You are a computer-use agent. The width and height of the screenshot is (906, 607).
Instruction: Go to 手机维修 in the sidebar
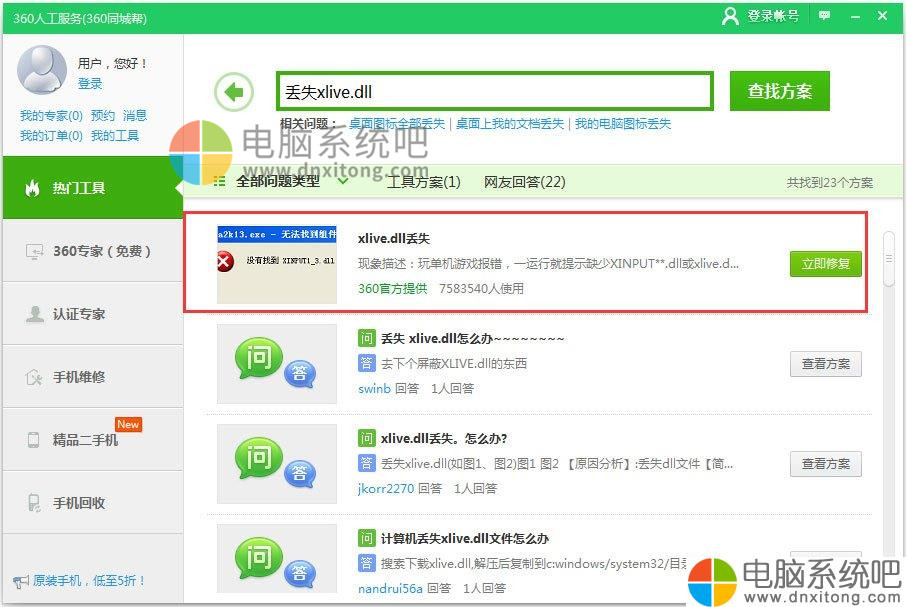click(x=92, y=377)
